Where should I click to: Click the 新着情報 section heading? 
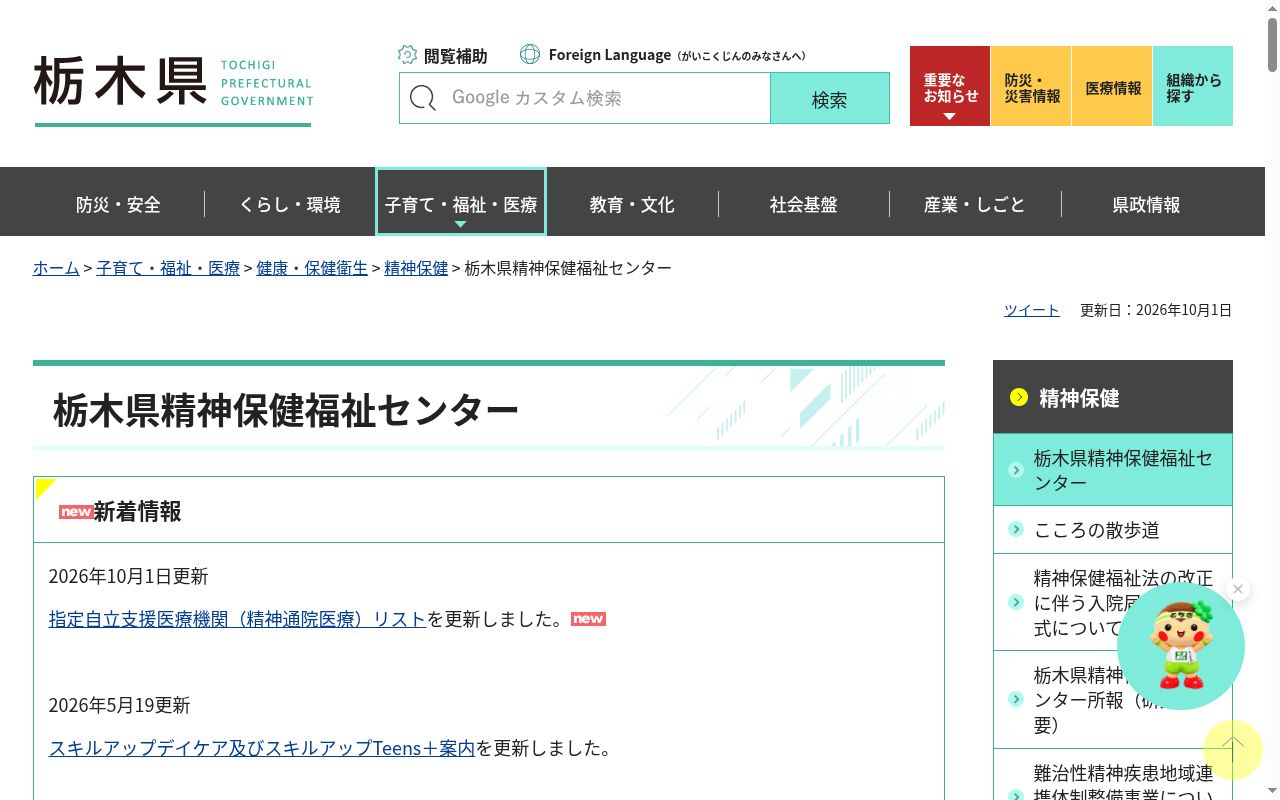coord(137,511)
